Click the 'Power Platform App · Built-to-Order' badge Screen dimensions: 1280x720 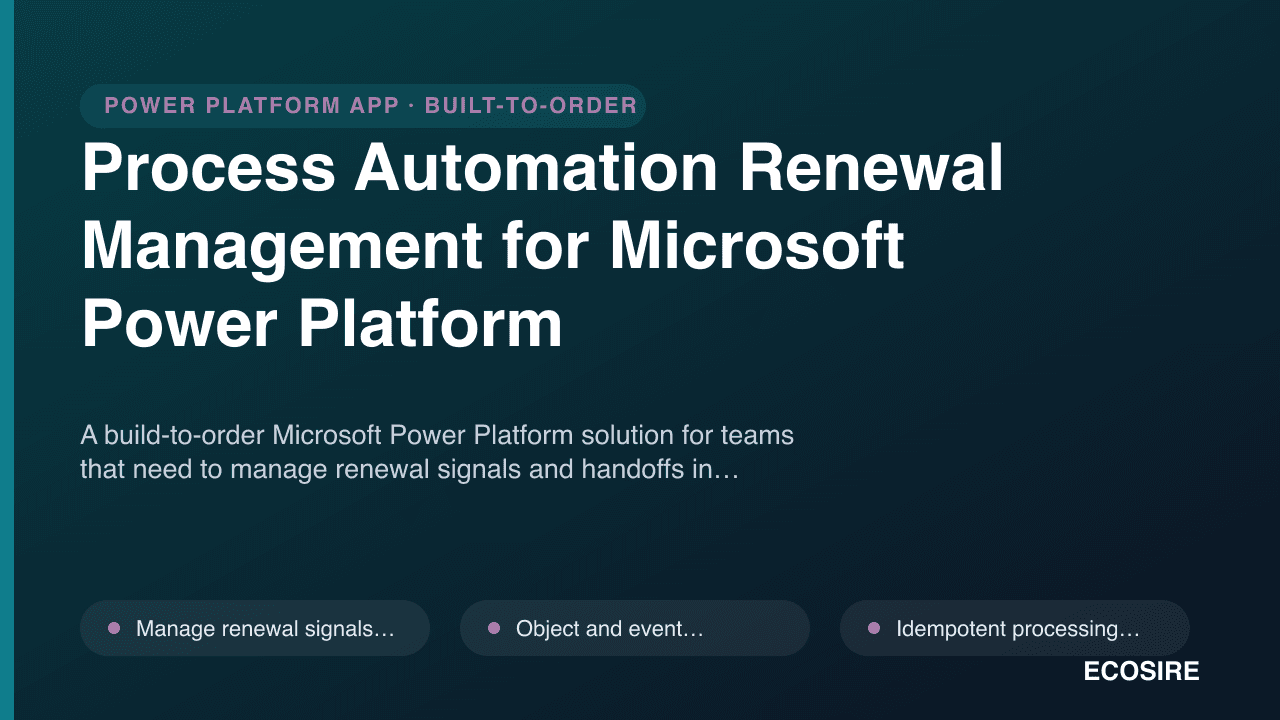pyautogui.click(x=363, y=106)
